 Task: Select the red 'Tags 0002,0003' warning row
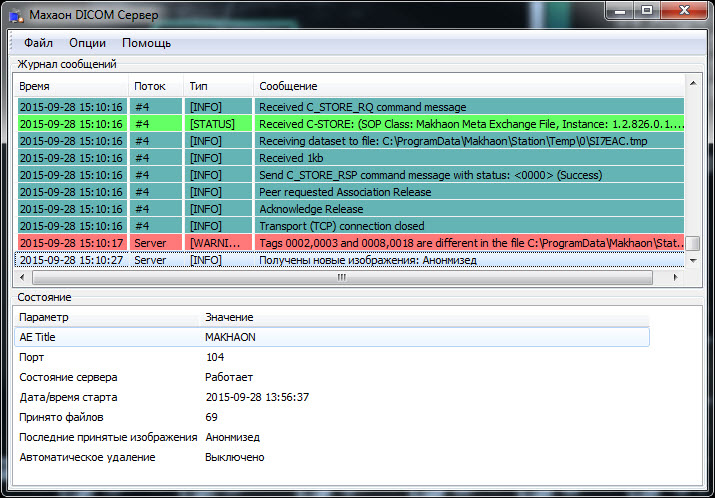pos(350,243)
